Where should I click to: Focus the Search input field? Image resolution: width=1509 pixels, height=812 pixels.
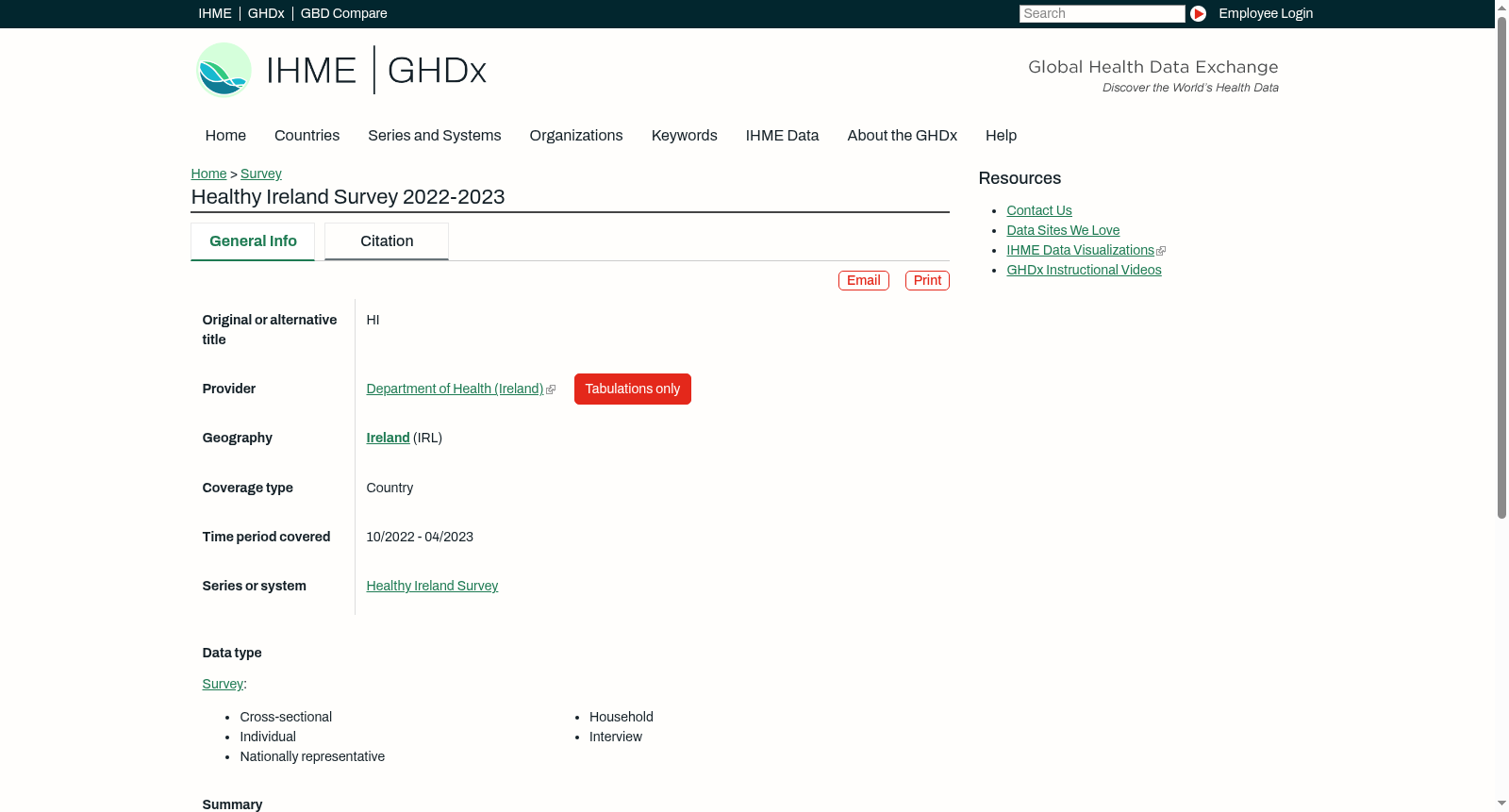(x=1102, y=13)
